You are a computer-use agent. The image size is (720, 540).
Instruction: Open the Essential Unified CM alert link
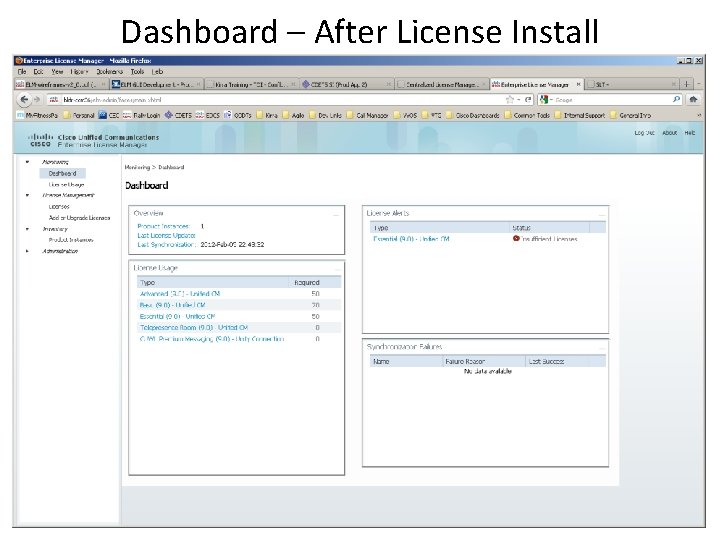[411, 239]
